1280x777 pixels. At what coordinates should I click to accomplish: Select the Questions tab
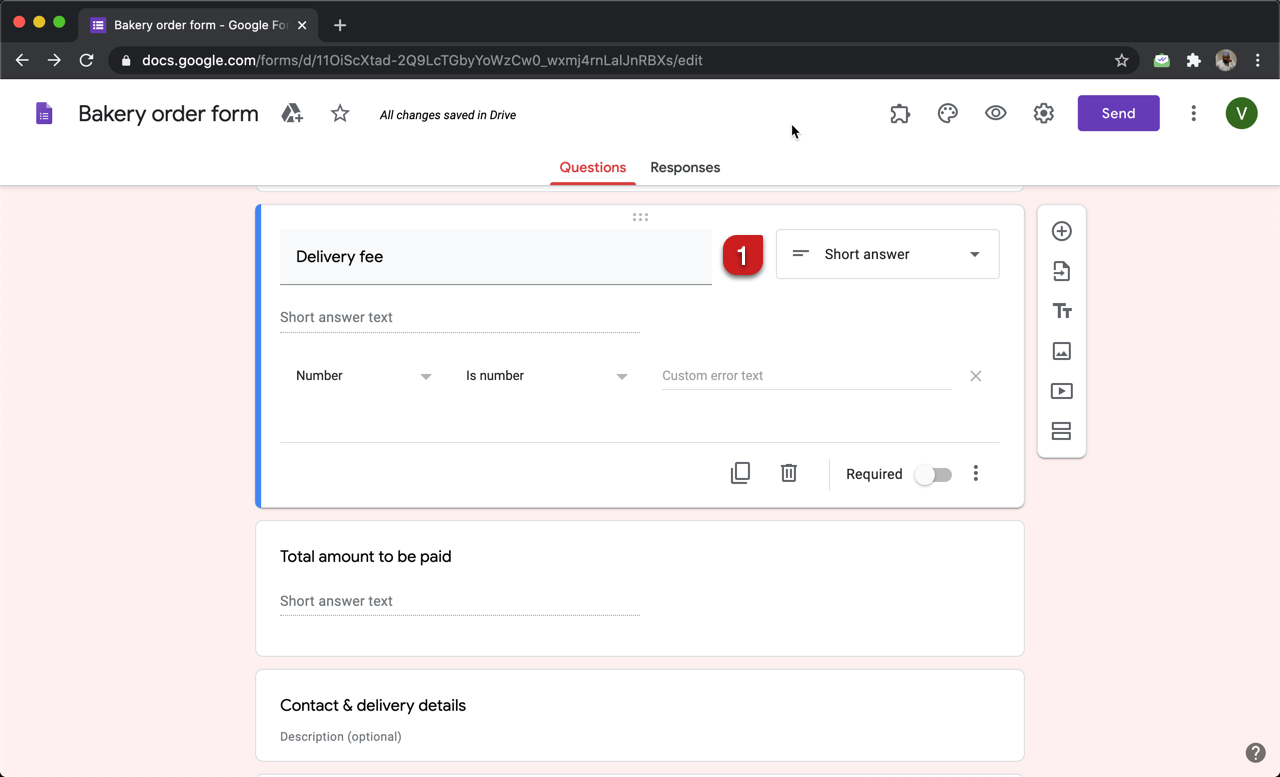click(592, 167)
